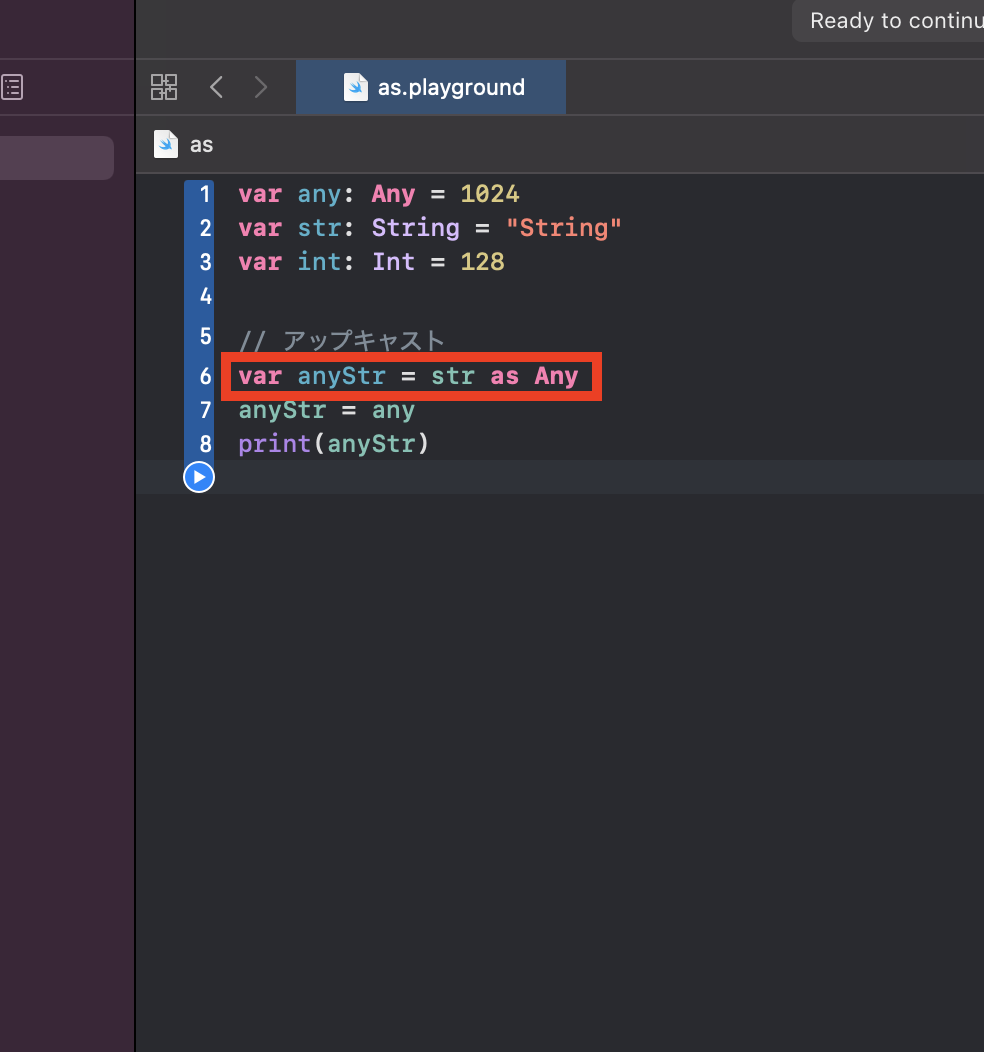The width and height of the screenshot is (984, 1052).
Task: Click the print function on line 8
Action: click(274, 444)
